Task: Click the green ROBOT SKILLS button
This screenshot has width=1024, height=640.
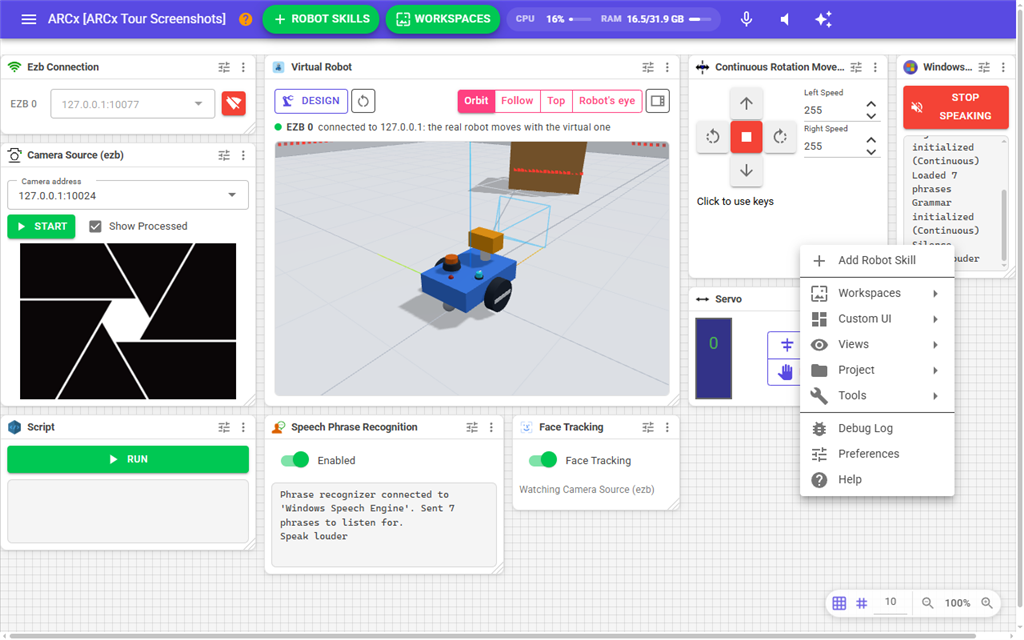Action: pos(321,19)
